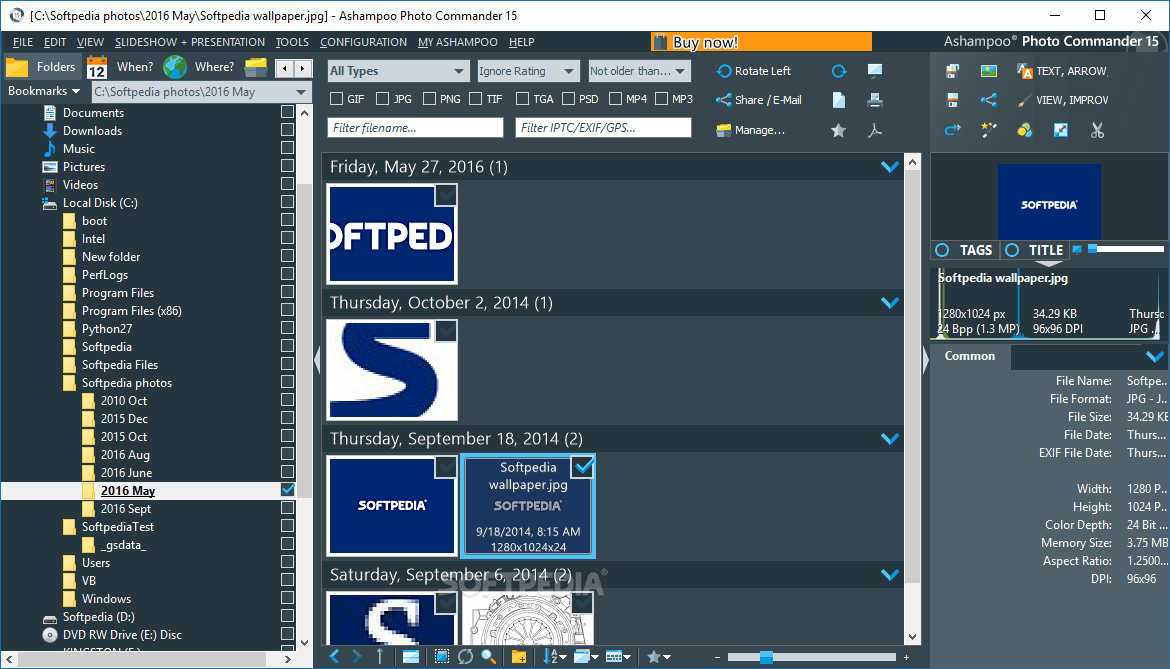Viewport: 1170px width, 669px height.
Task: Click the Filter filename input field
Action: click(416, 128)
